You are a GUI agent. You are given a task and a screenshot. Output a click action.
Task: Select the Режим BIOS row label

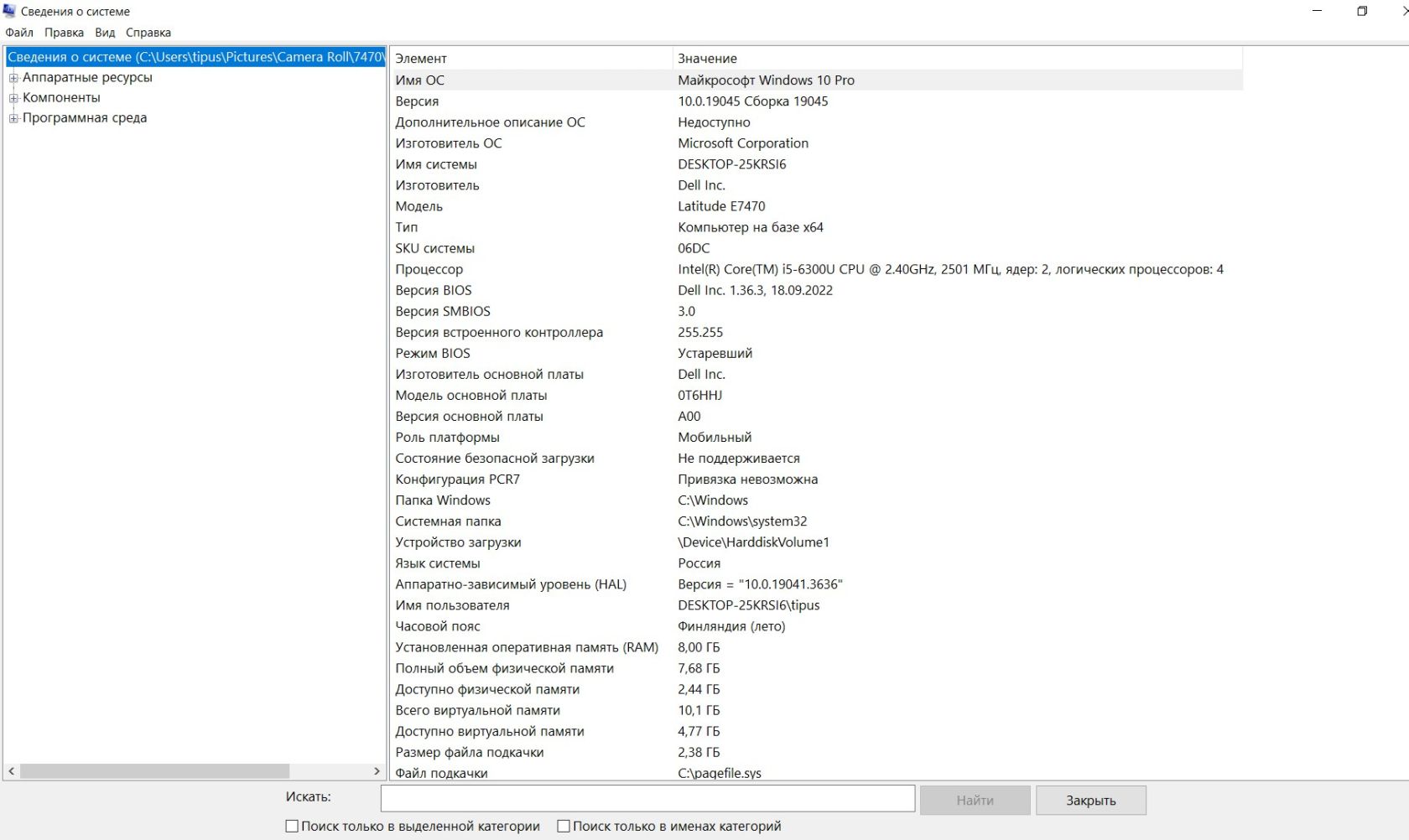[432, 353]
